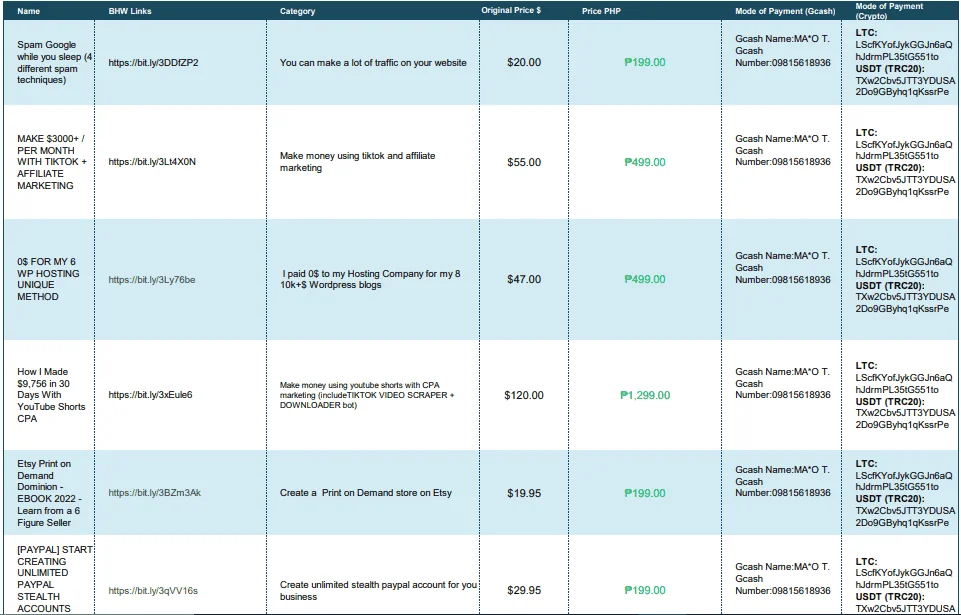Select "0$ FOR MY 6 WP HOSTING" cell
The image size is (961, 615).
pyautogui.click(x=48, y=279)
